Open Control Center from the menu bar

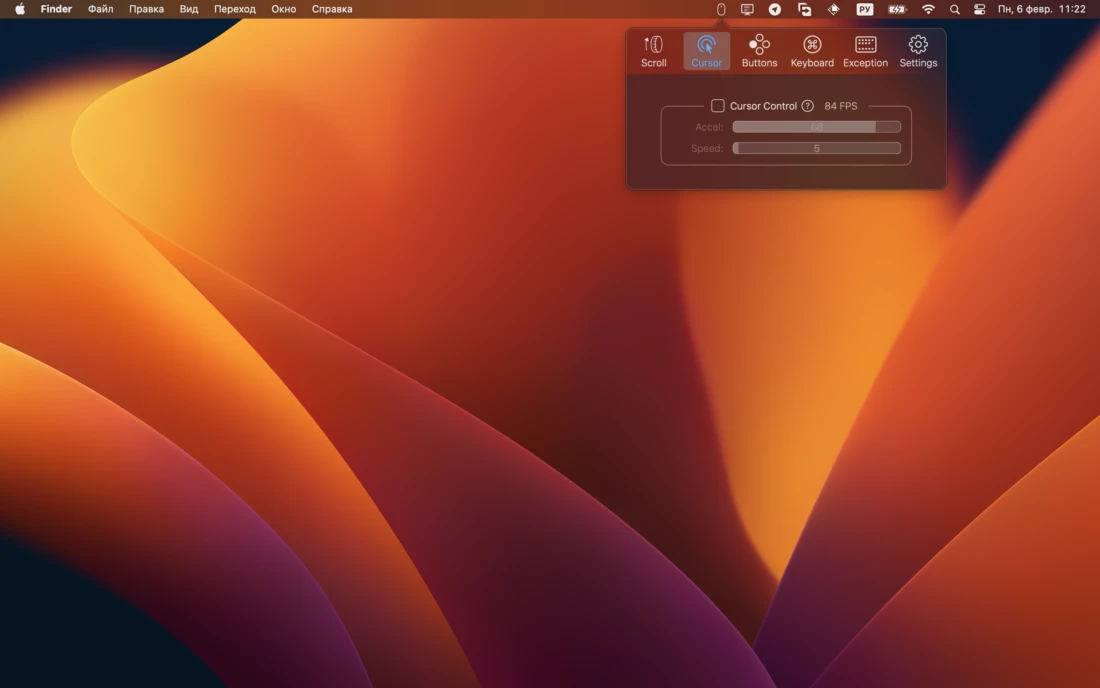(980, 9)
